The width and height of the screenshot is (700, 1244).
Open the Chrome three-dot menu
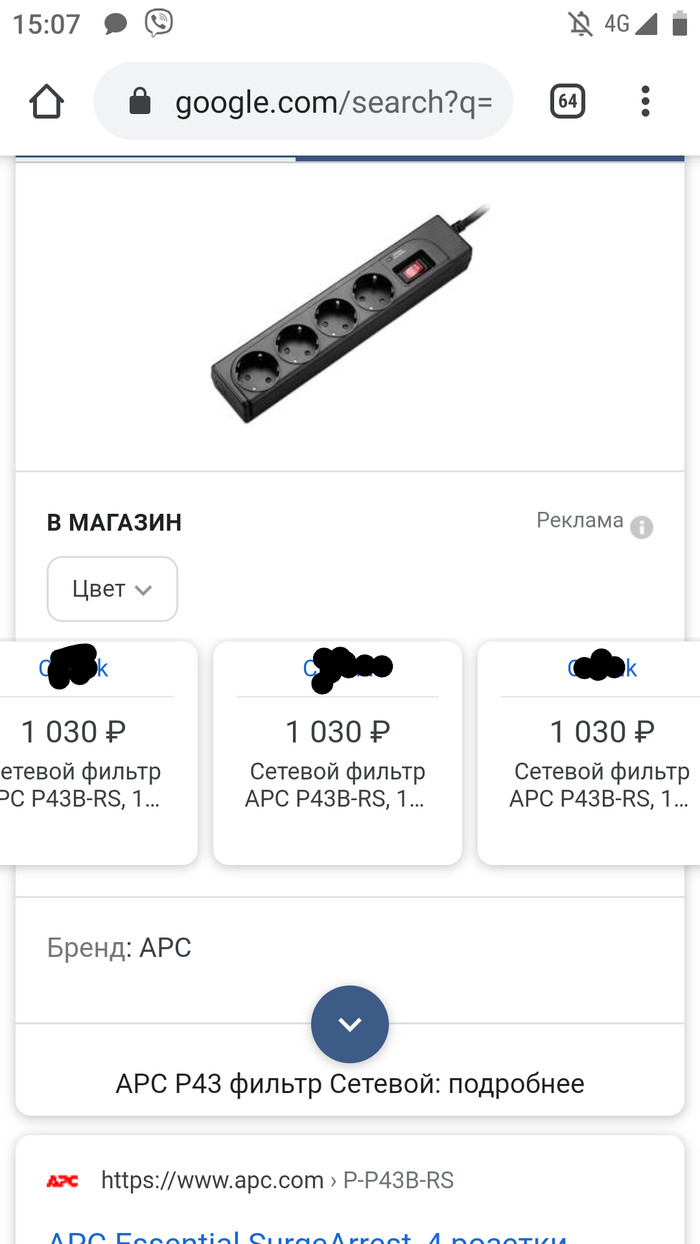tap(645, 101)
